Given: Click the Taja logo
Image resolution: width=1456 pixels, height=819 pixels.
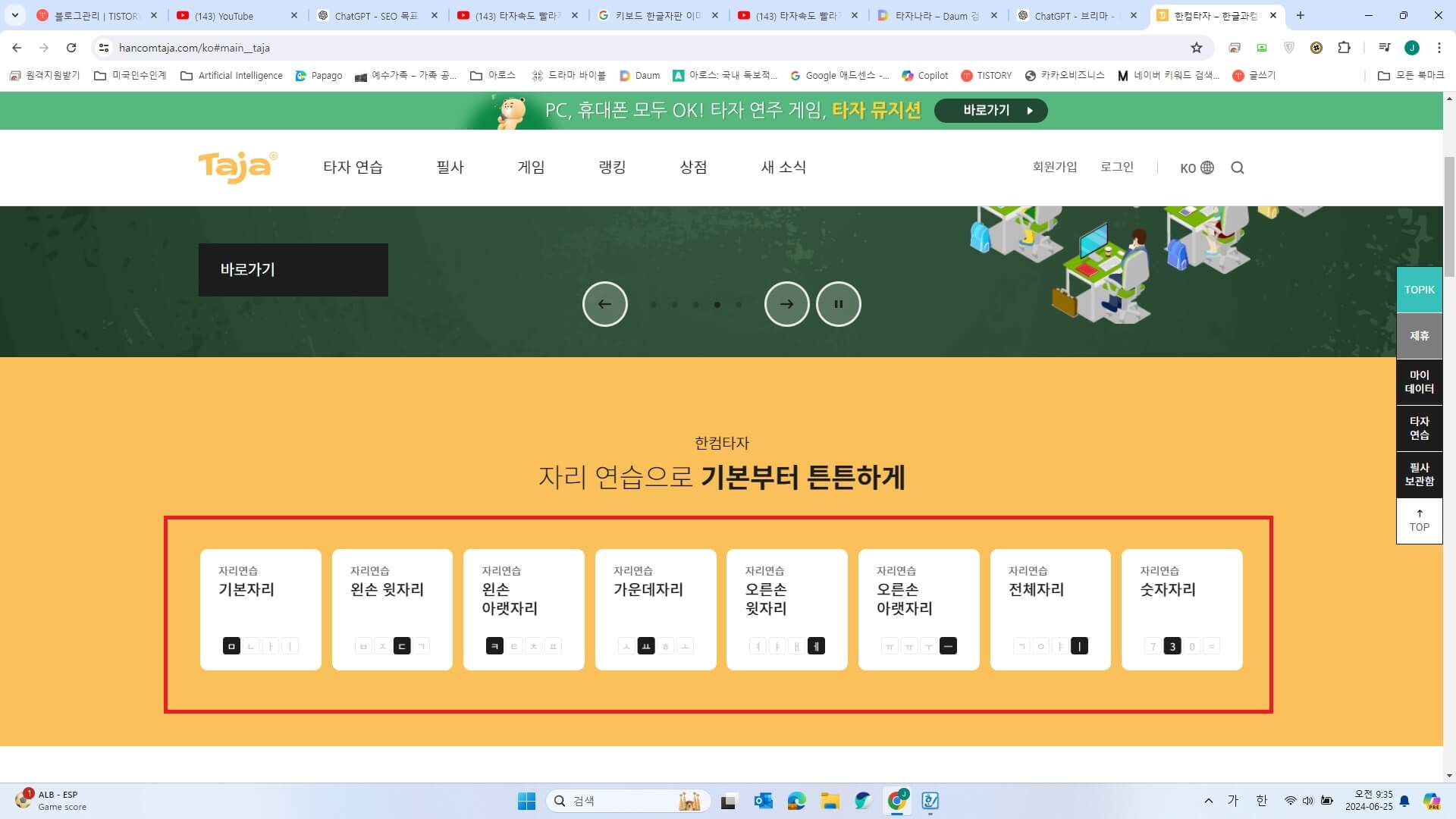Looking at the screenshot, I should click(237, 167).
